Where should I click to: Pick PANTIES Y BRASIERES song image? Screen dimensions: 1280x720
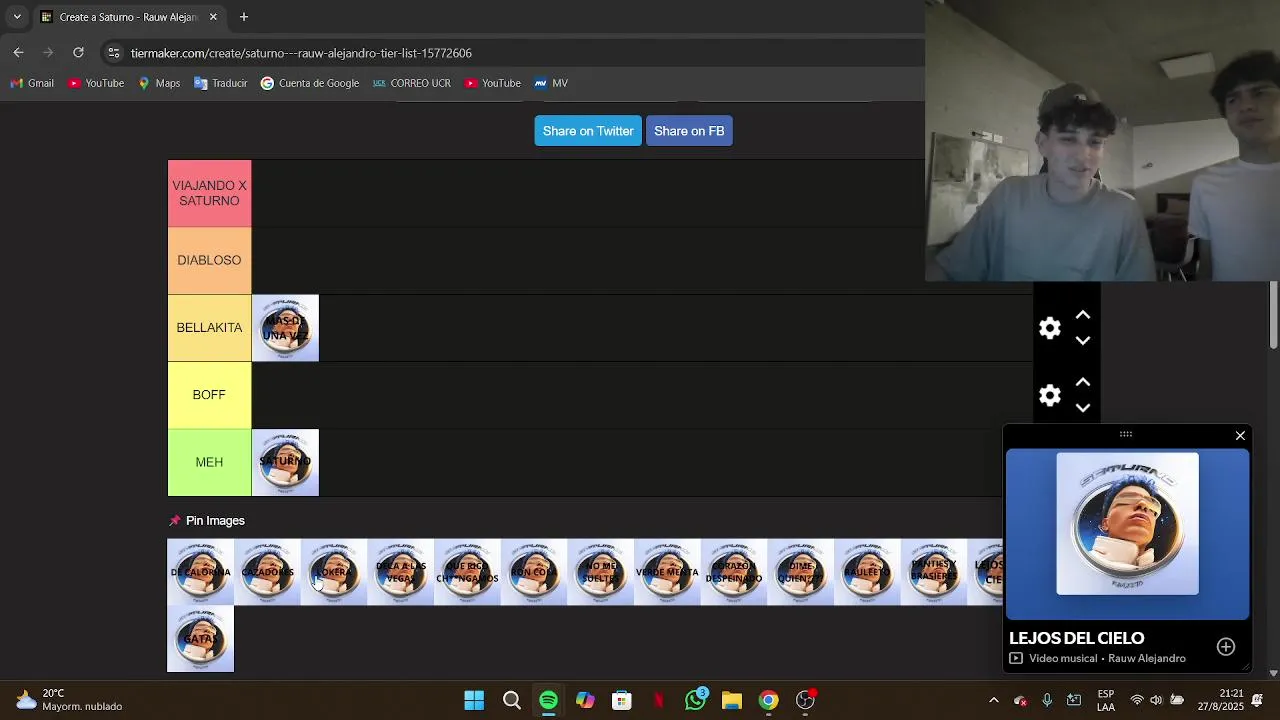coord(934,572)
